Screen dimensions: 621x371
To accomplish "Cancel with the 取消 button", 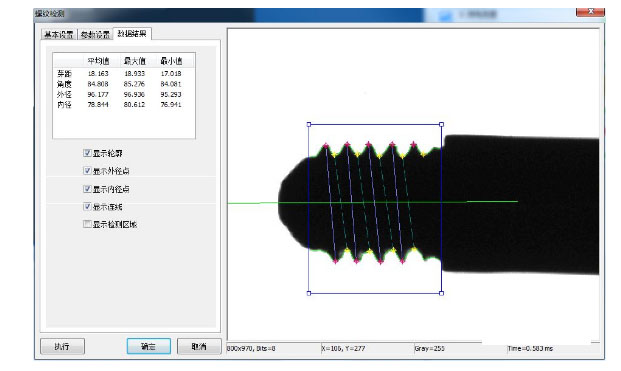I will [199, 346].
